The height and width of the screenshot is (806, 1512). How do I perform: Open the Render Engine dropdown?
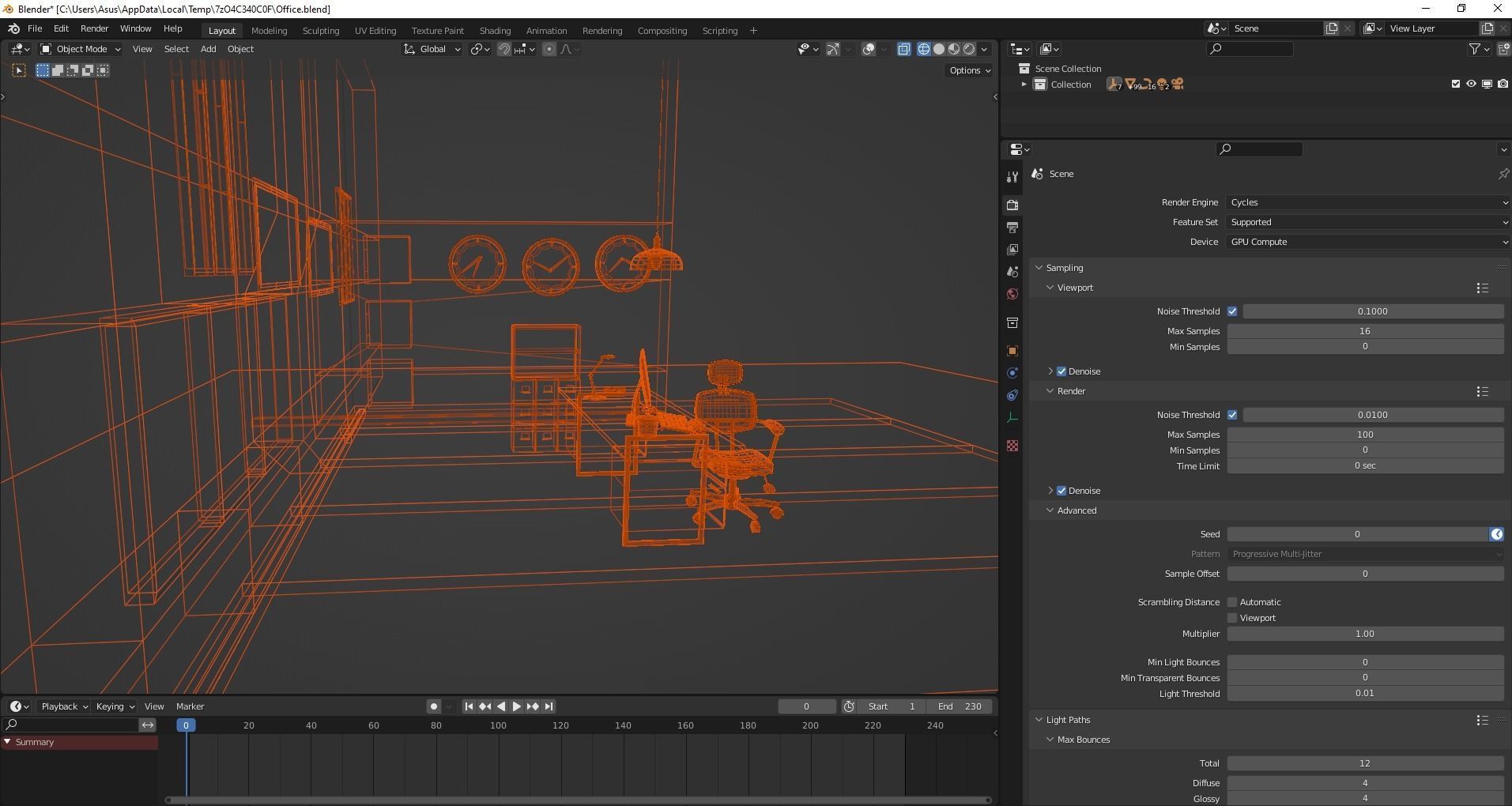[x=1369, y=202]
